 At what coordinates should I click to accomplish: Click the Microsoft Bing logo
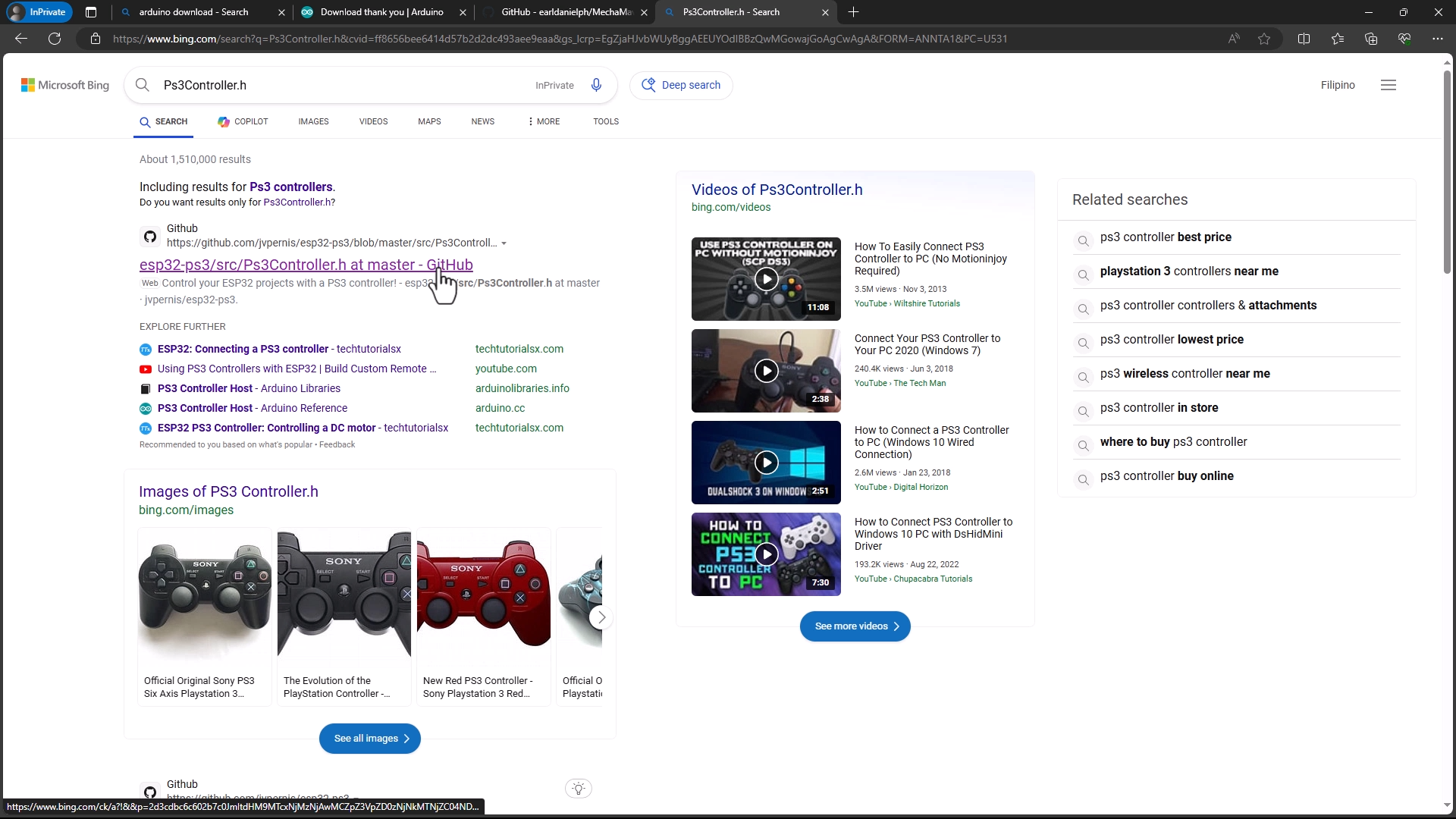[x=65, y=85]
